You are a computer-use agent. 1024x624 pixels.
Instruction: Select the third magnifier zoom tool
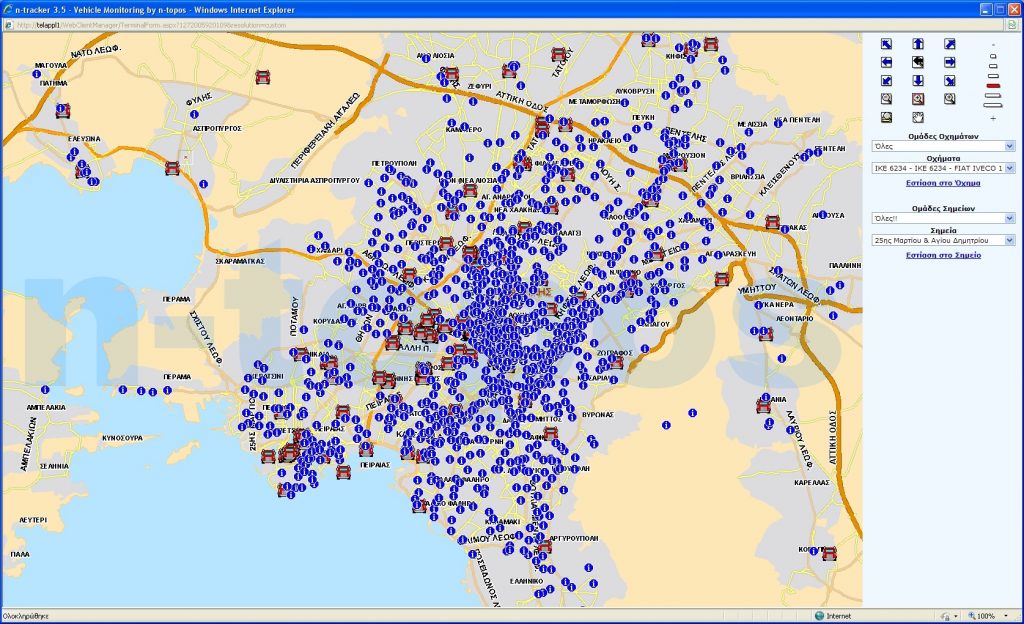pyautogui.click(x=950, y=99)
